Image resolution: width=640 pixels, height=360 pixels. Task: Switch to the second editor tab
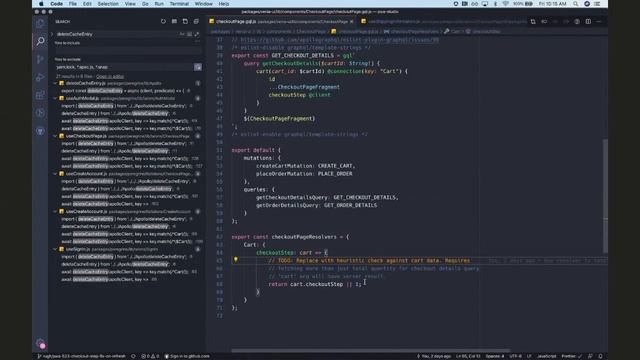[x=443, y=21]
